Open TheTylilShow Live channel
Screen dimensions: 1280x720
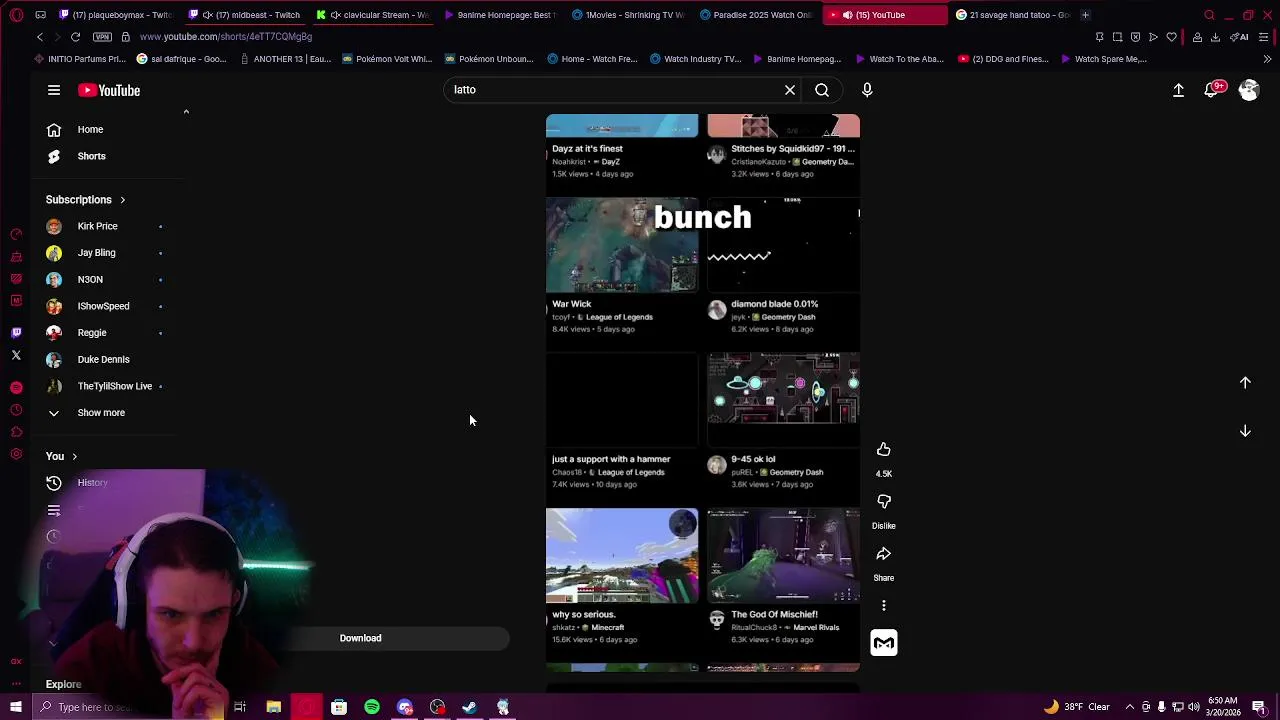[x=115, y=386]
